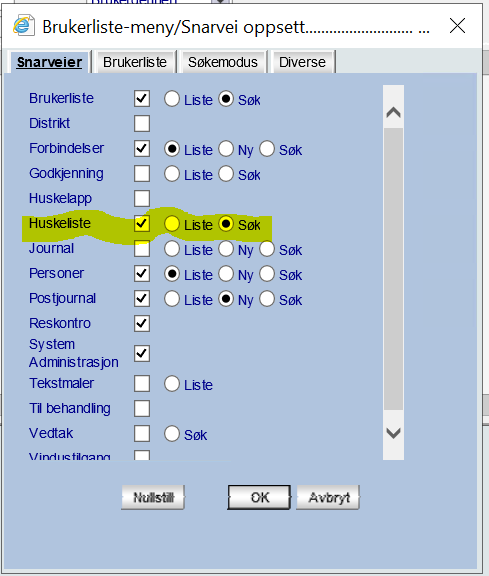Click the Nullstill button
Image resolution: width=489 pixels, height=576 pixels.
pos(153,497)
